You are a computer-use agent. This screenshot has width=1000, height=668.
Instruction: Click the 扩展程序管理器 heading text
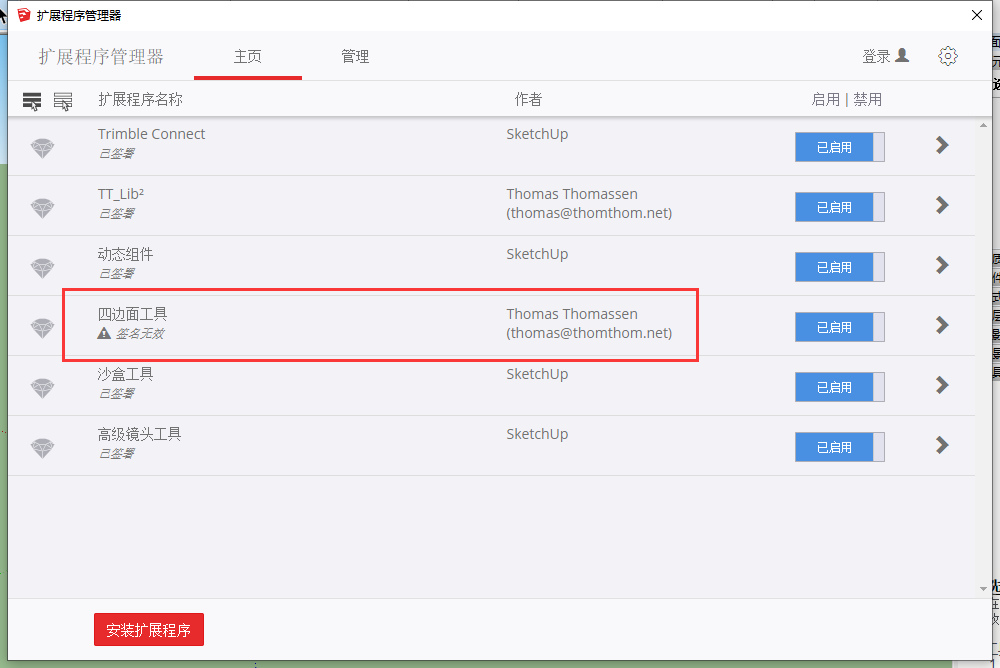tap(101, 57)
